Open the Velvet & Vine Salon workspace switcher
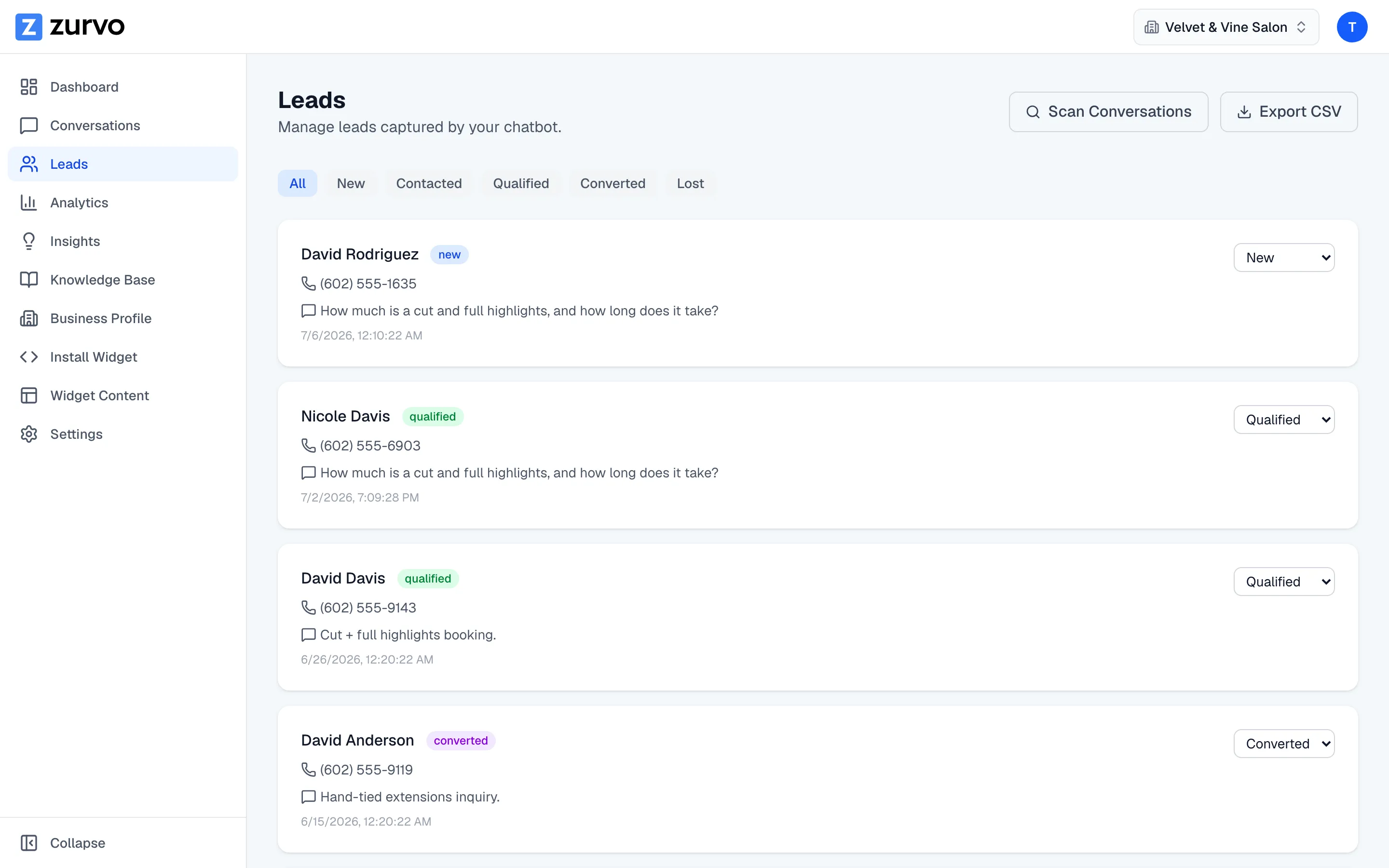 coord(1226,27)
